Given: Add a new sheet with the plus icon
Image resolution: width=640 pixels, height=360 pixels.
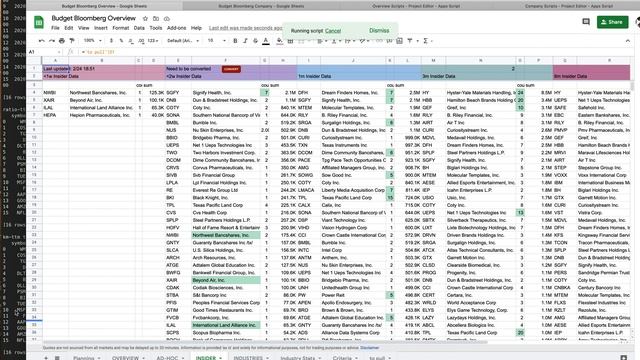Looking at the screenshot, I should [46, 358].
